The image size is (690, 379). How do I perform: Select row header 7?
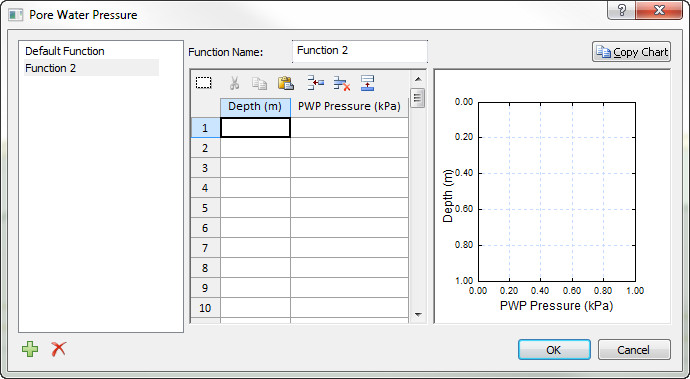pyautogui.click(x=205, y=248)
